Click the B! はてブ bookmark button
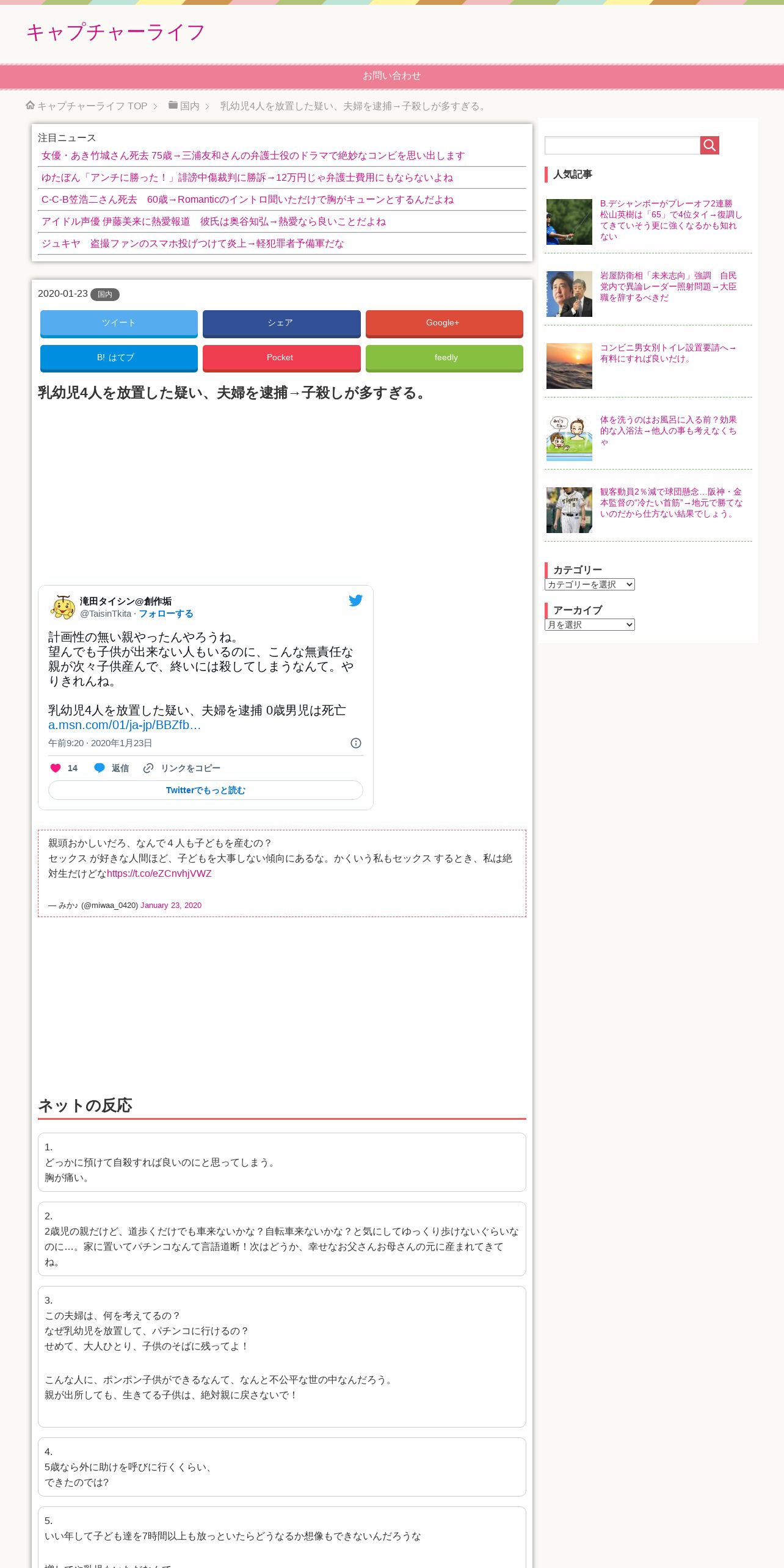 119,358
